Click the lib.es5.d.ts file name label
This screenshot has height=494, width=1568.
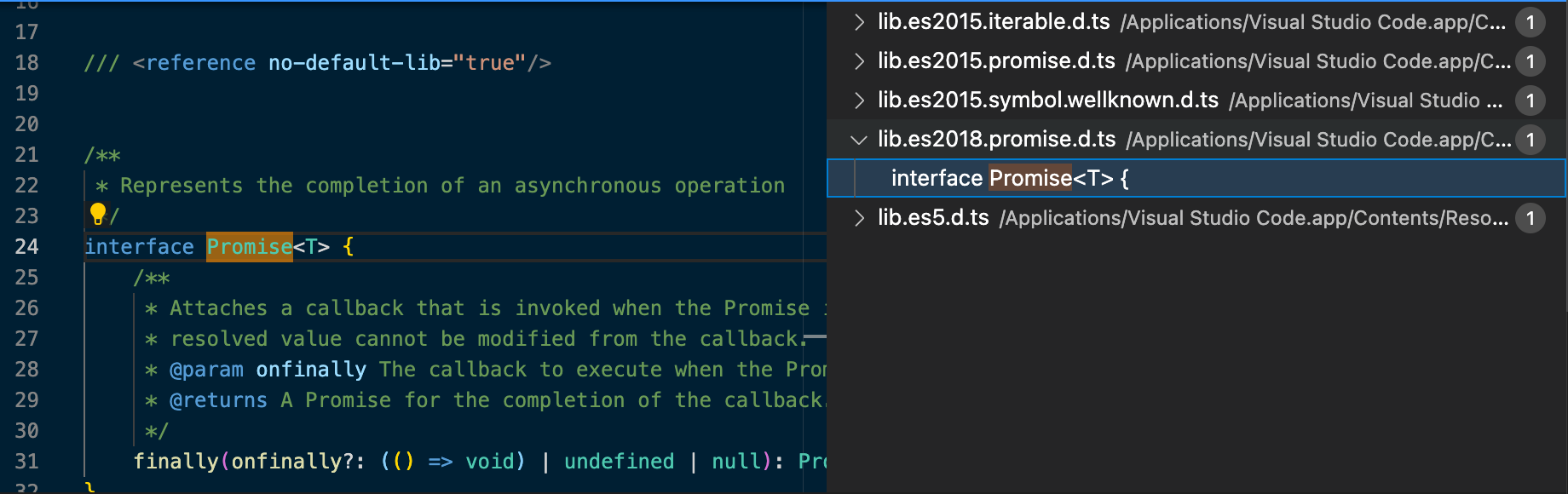[x=933, y=218]
